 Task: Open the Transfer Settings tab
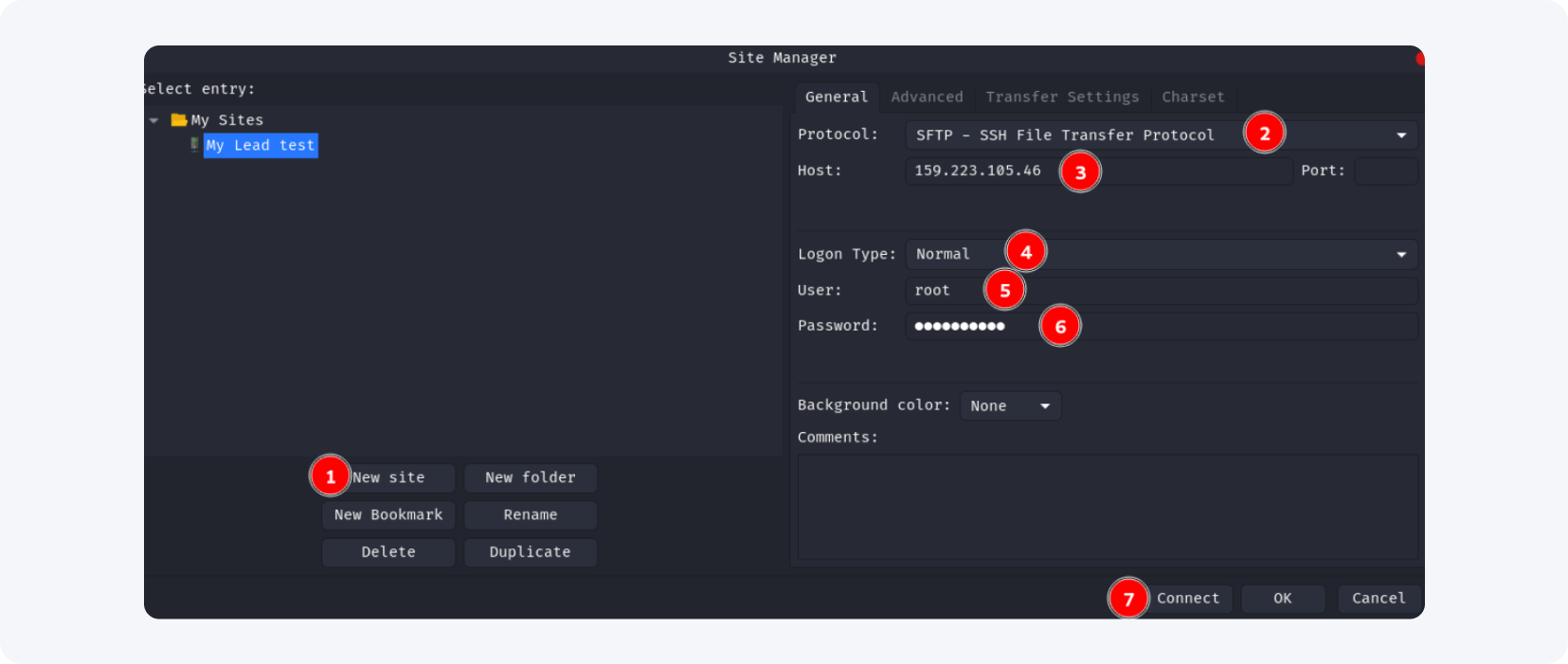[x=1062, y=98]
